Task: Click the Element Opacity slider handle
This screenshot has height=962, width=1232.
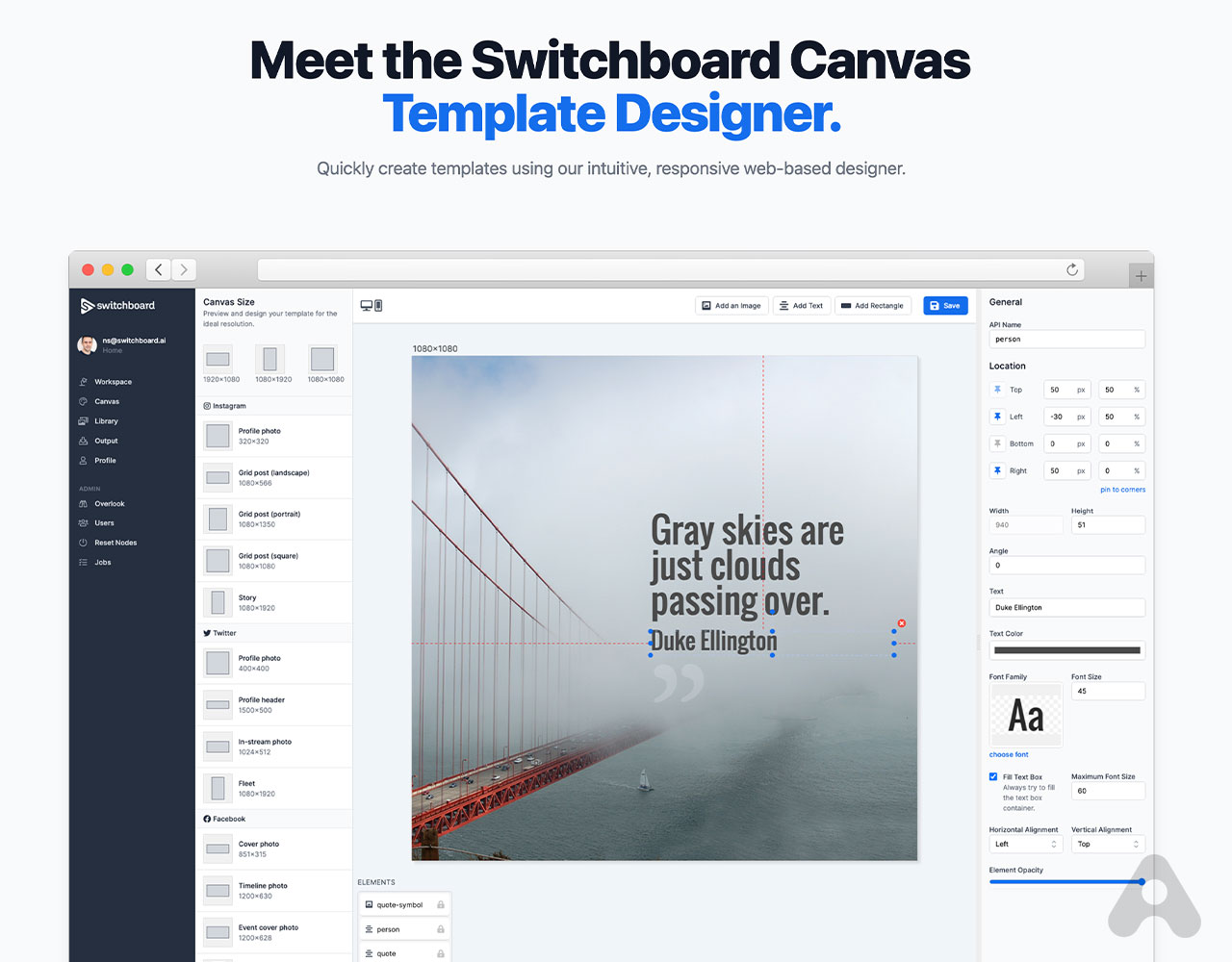Action: point(1142,882)
